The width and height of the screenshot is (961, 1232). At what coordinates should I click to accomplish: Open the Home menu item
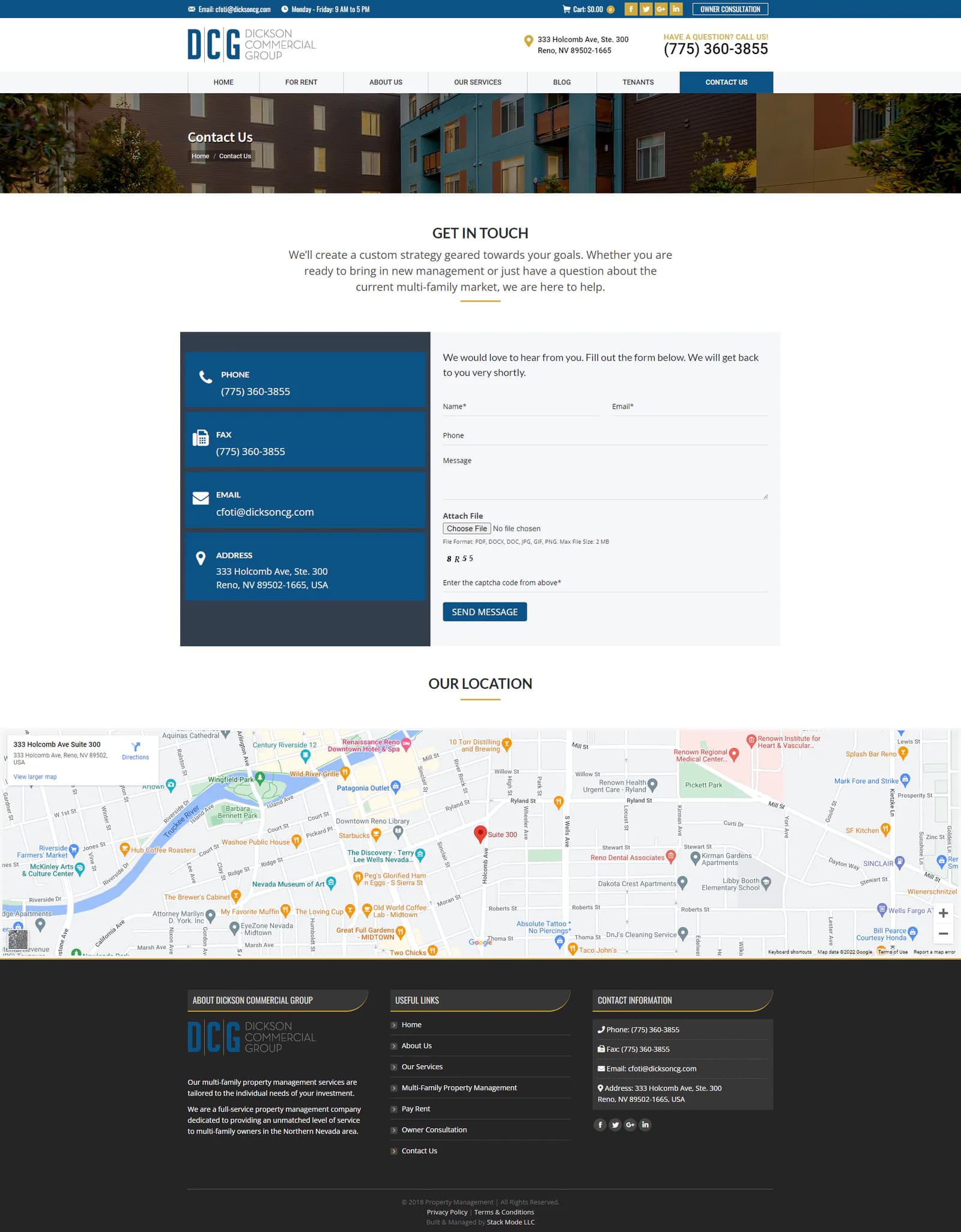click(223, 82)
